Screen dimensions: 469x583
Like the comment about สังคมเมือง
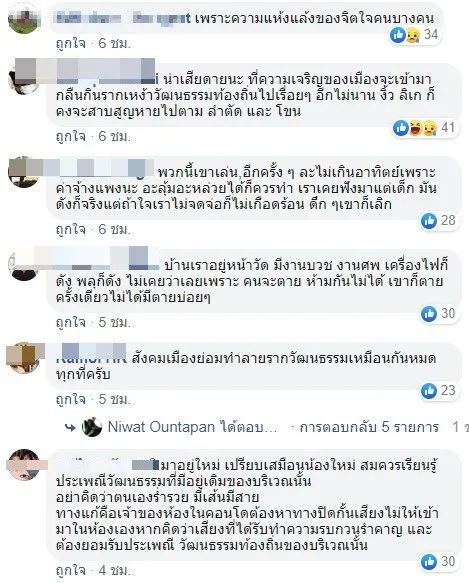71,400
